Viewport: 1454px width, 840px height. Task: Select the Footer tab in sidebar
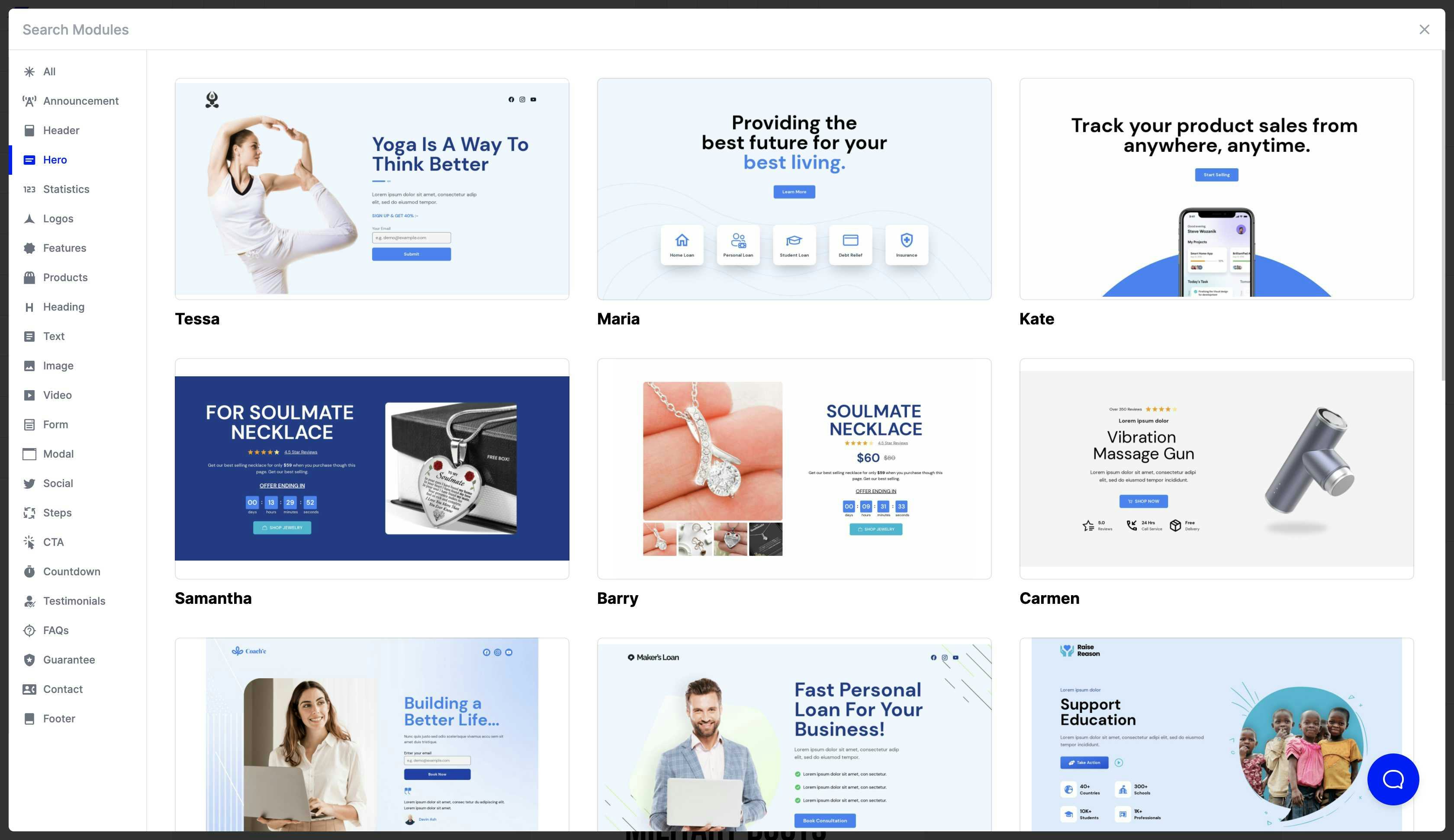58,718
